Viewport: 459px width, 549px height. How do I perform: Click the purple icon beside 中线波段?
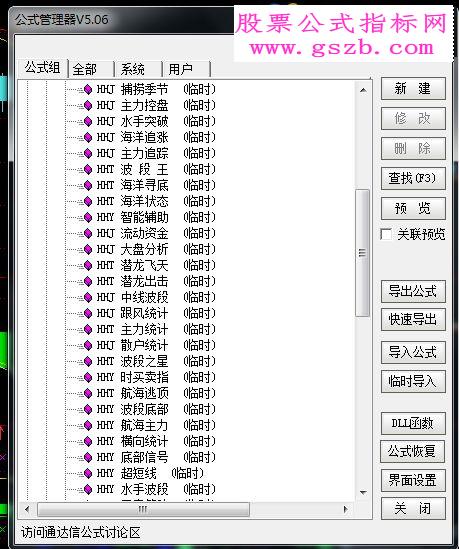pos(88,298)
